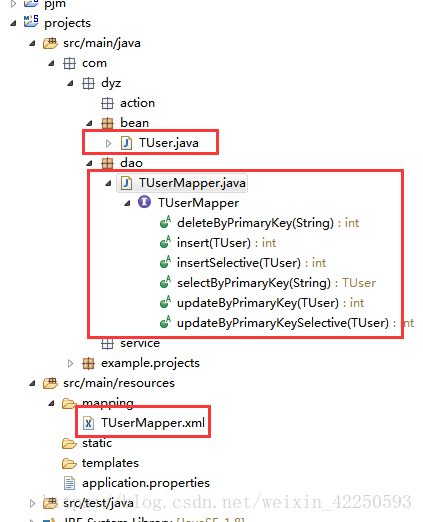Select insert(TUser) method text

tap(214, 243)
